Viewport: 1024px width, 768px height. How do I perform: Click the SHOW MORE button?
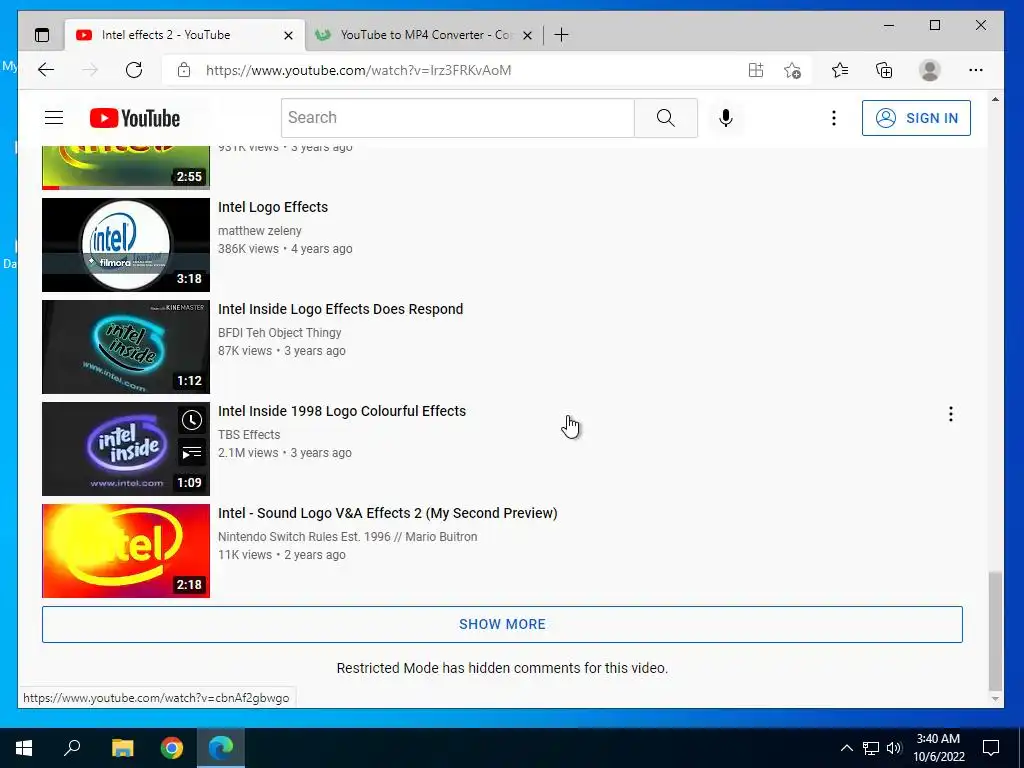pyautogui.click(x=502, y=624)
